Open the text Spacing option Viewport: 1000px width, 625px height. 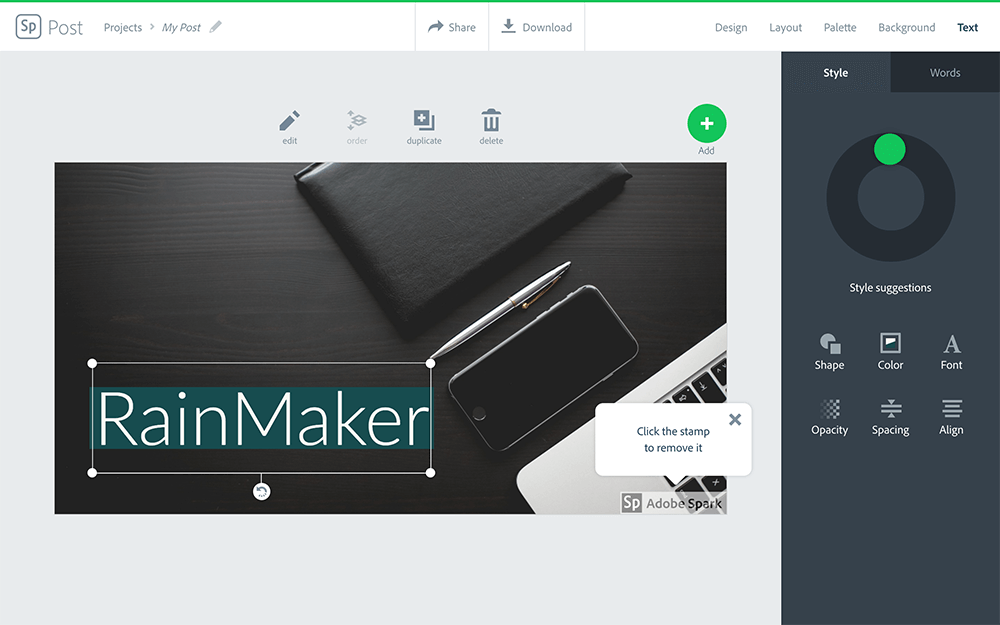890,416
